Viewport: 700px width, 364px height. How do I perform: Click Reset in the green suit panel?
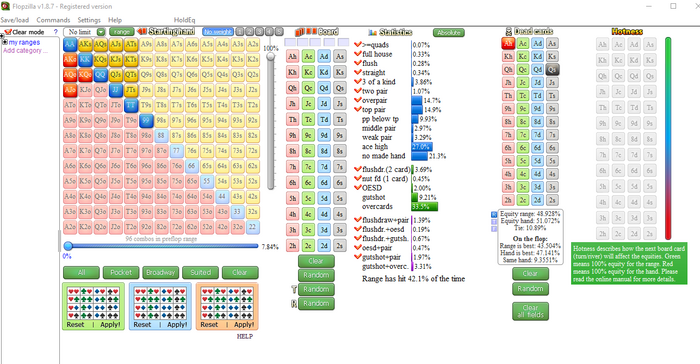click(x=75, y=325)
